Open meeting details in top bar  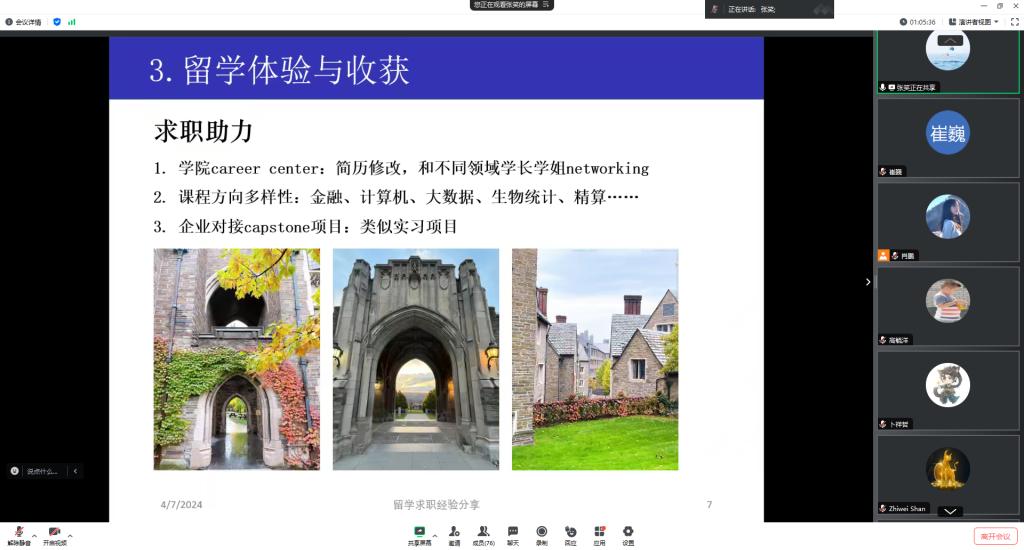(x=24, y=21)
